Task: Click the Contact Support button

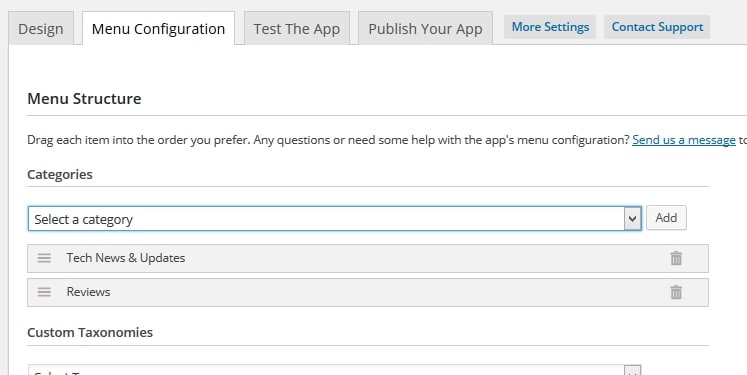Action: coord(657,27)
